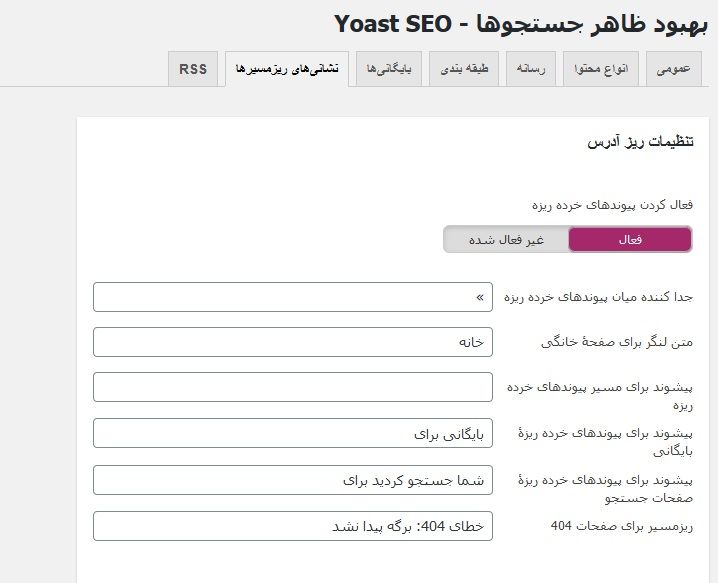Open the RSS tab
Image resolution: width=718 pixels, height=583 pixels.
coord(193,69)
